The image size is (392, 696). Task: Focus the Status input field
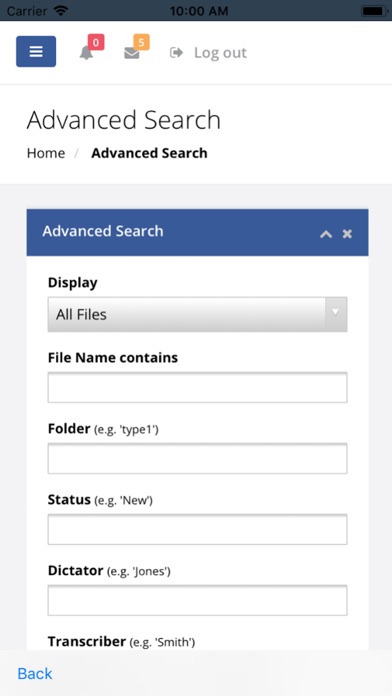click(x=198, y=530)
